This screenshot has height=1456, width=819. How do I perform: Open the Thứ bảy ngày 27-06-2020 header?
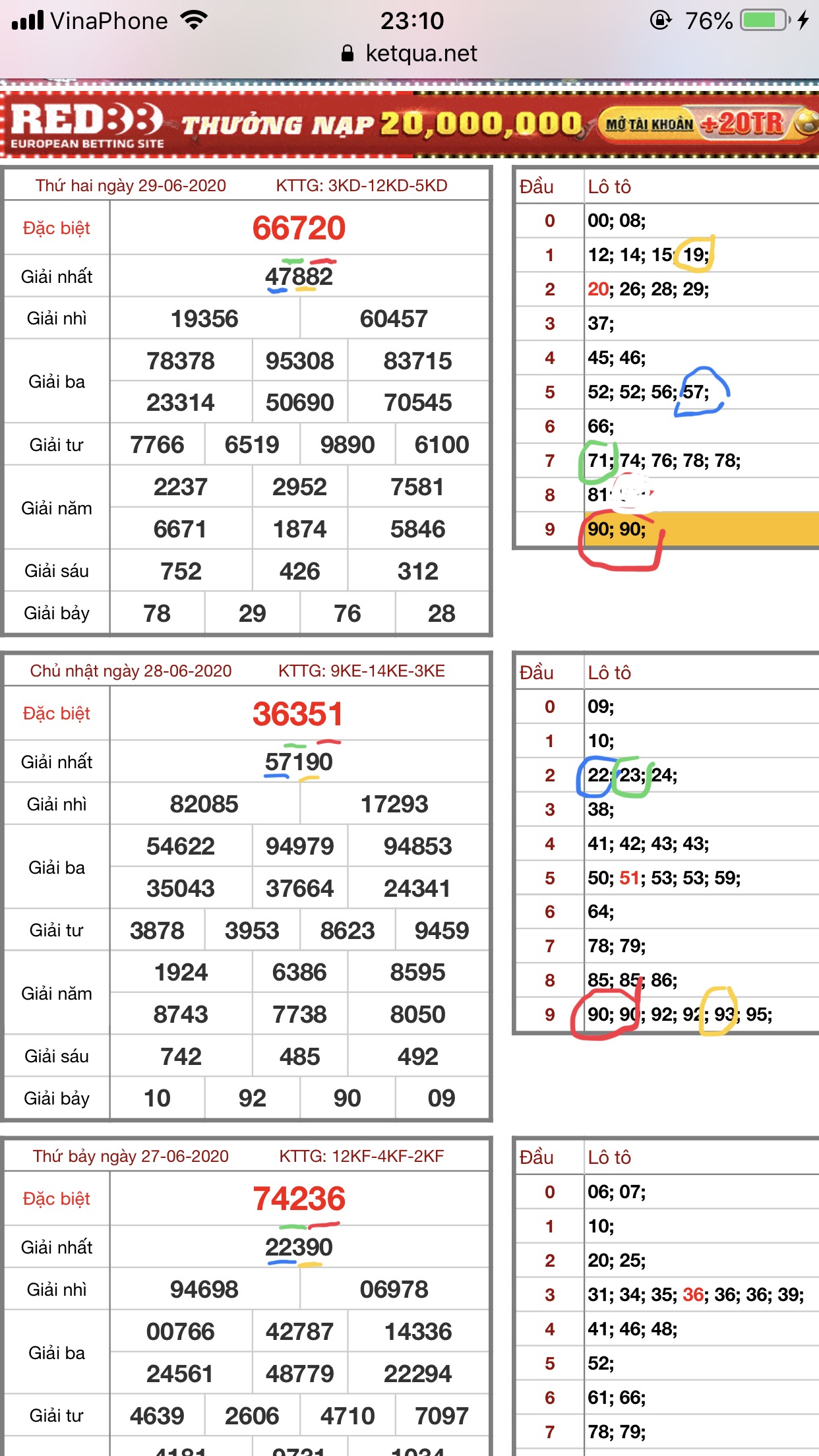(131, 1157)
